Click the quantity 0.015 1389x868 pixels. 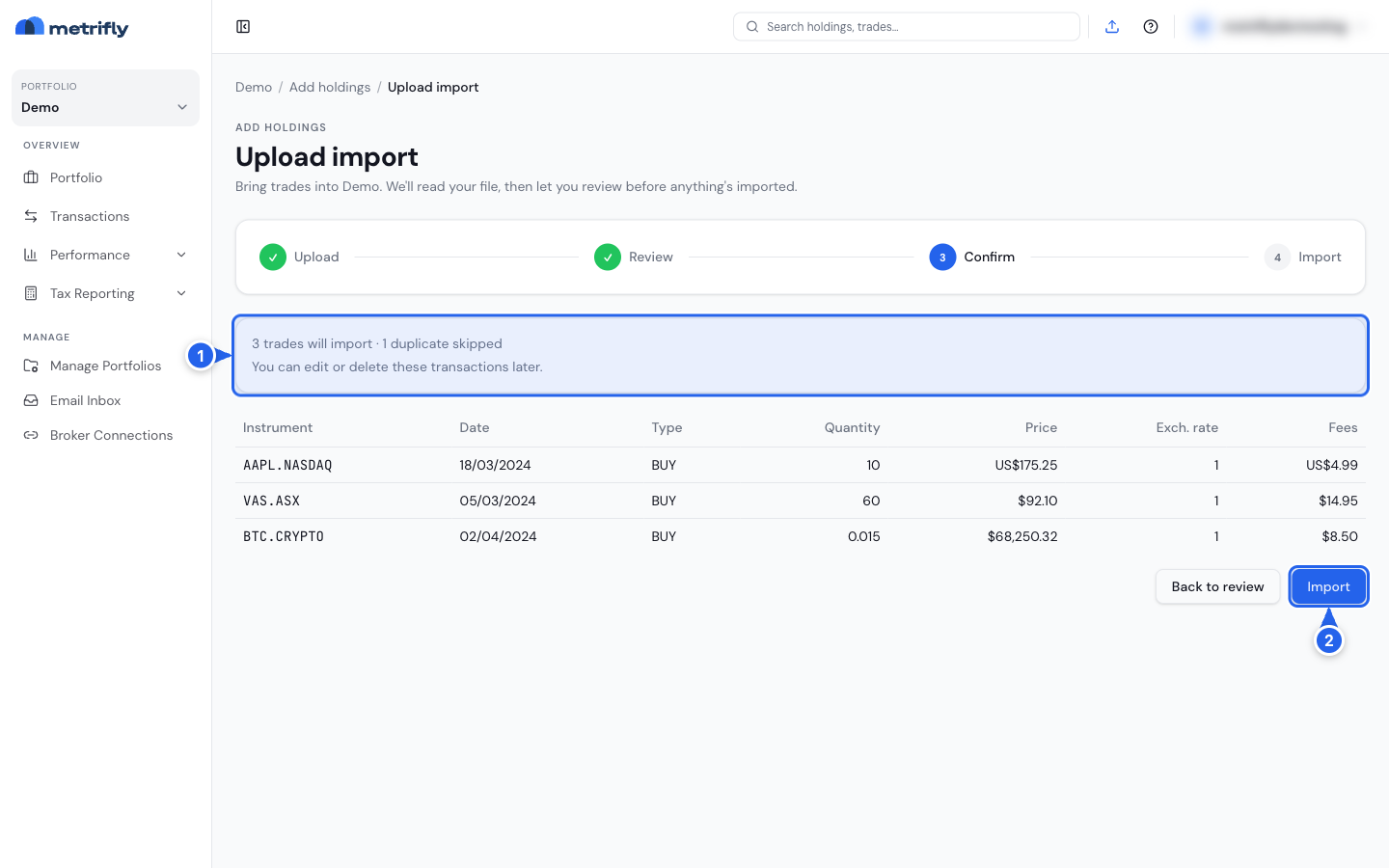click(x=864, y=536)
